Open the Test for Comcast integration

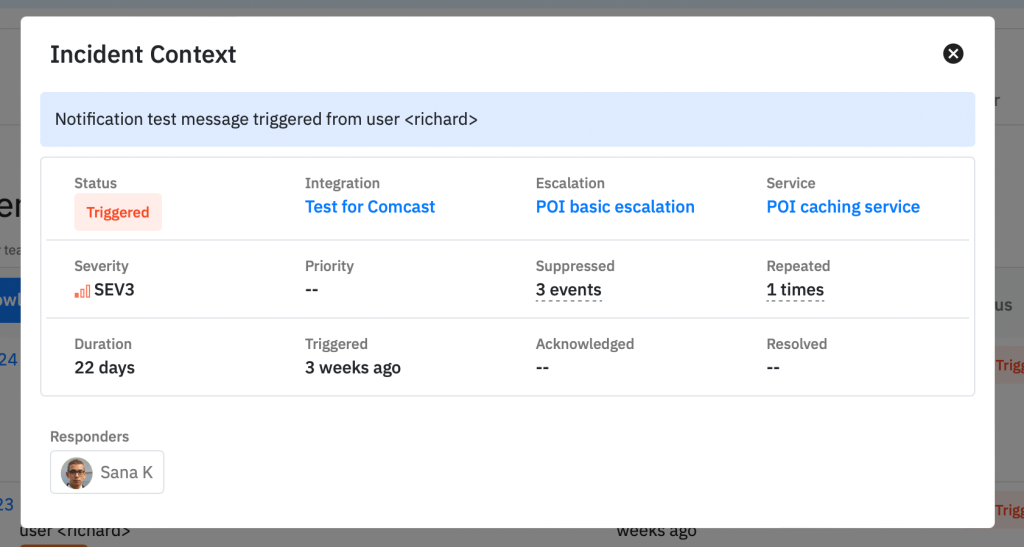370,207
